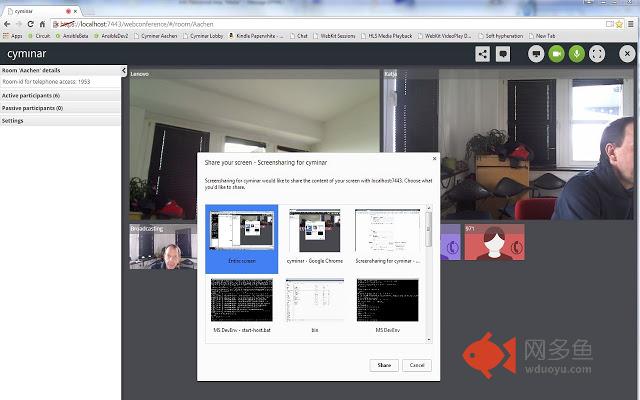Click the red phone participant avatar tile
Image resolution: width=640 pixels, height=400 pixels.
(494, 242)
